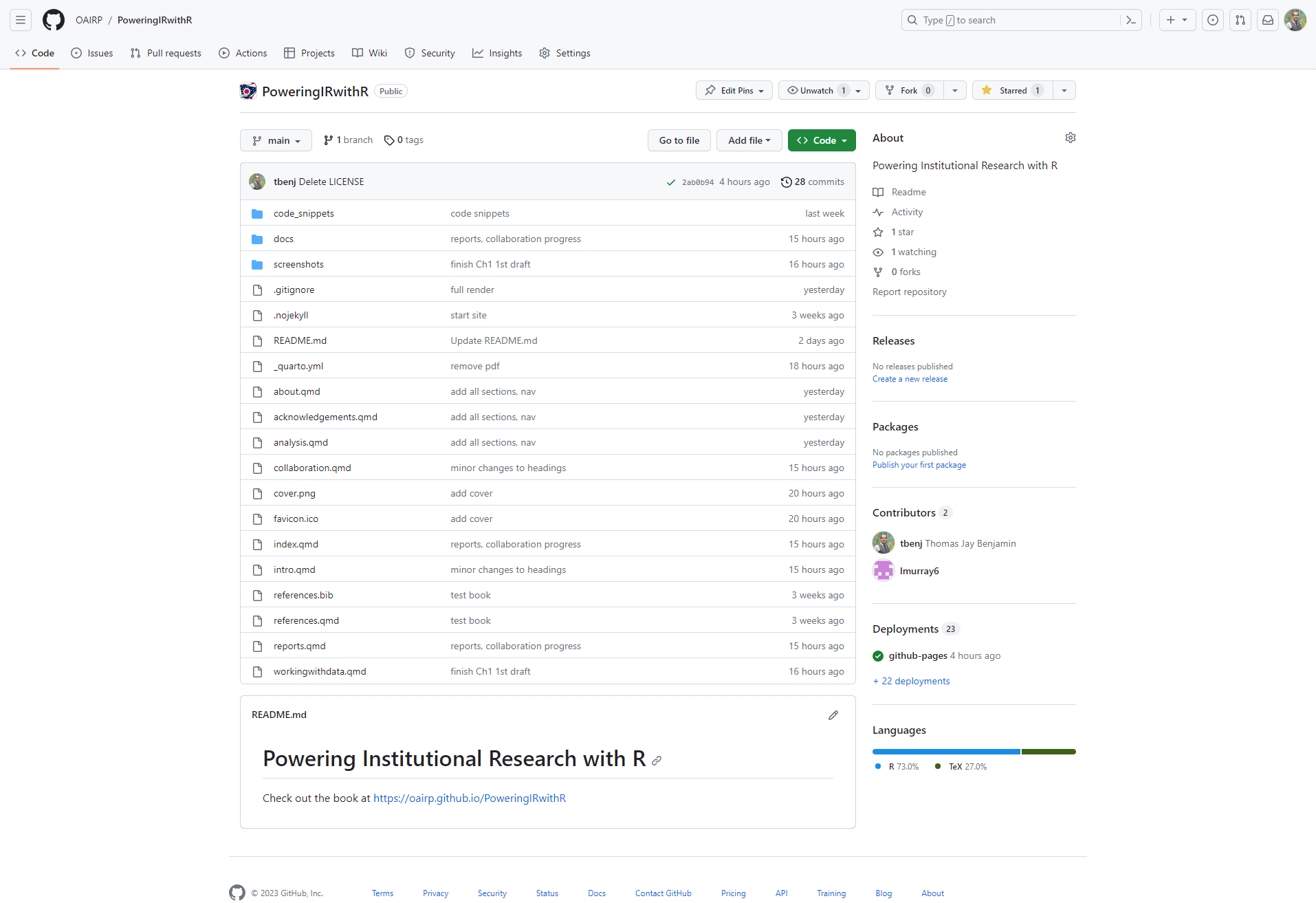Click the GitHub Octocat logo in header
Image resolution: width=1316 pixels, height=903 pixels.
(x=54, y=20)
